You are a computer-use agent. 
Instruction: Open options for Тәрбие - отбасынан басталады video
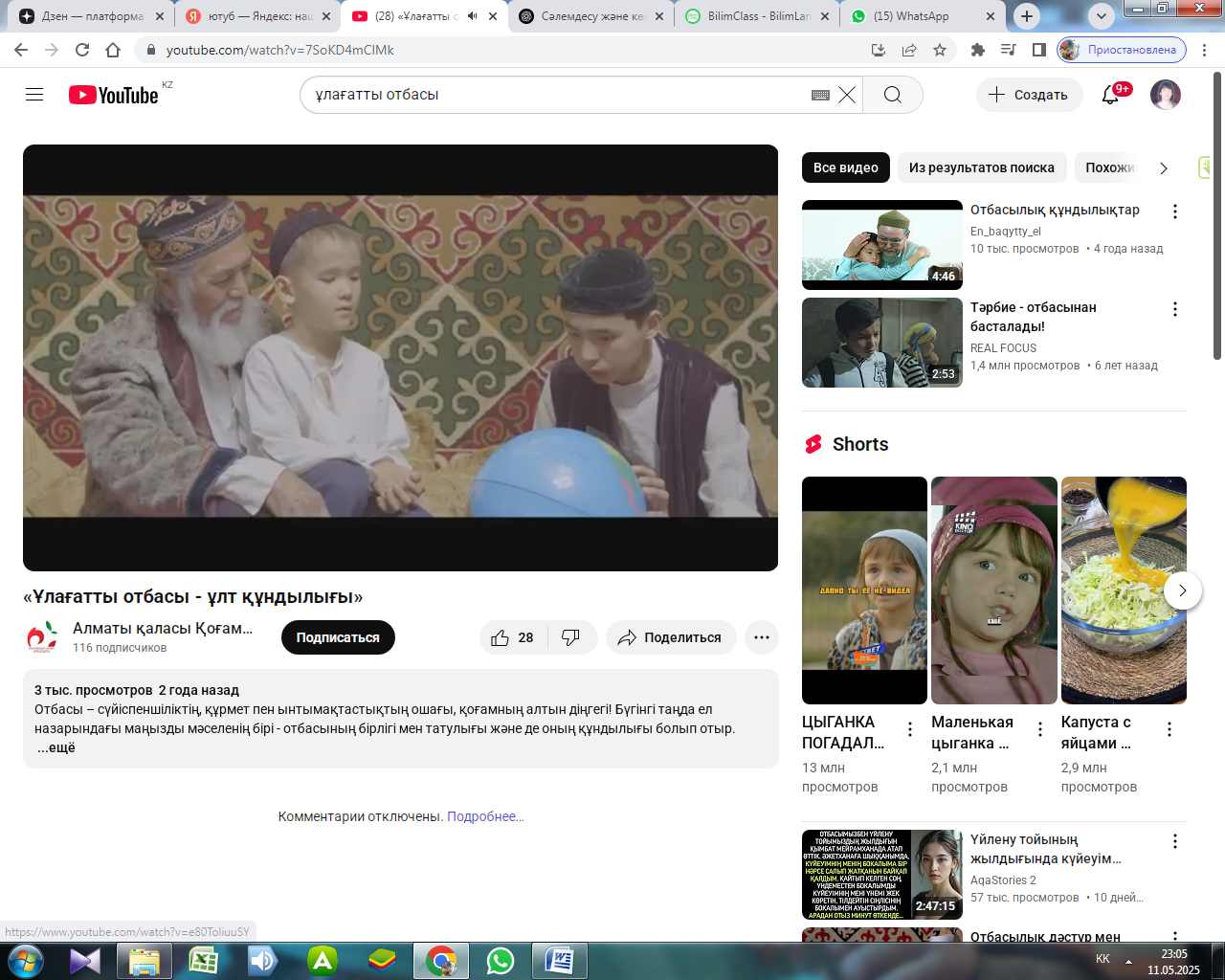(x=1175, y=309)
